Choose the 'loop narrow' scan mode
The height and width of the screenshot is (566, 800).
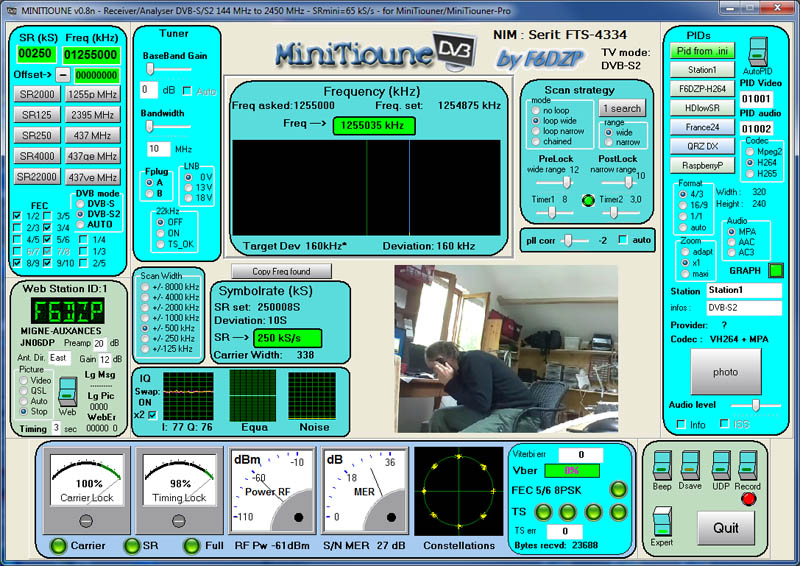coord(536,131)
